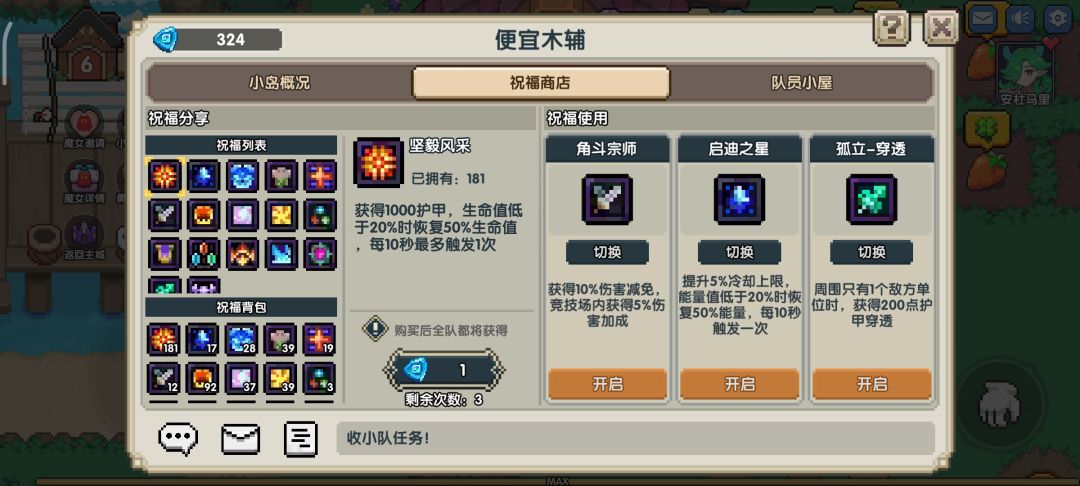The height and width of the screenshot is (486, 1080).
Task: Switch the 启迪之星 slot using 切换
Action: coord(739,253)
